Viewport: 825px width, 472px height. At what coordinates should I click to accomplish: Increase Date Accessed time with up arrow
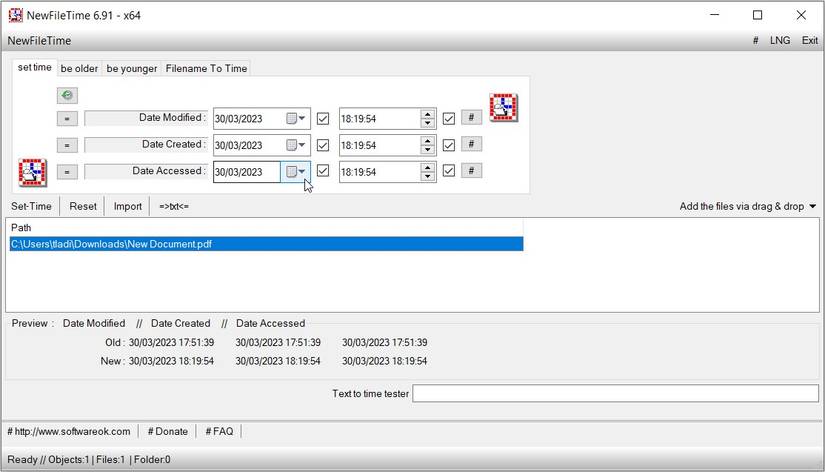coord(428,167)
